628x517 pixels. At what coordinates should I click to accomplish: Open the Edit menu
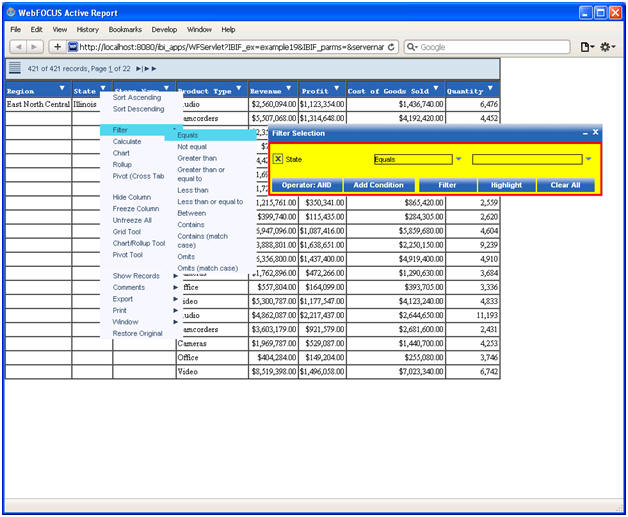(36, 29)
